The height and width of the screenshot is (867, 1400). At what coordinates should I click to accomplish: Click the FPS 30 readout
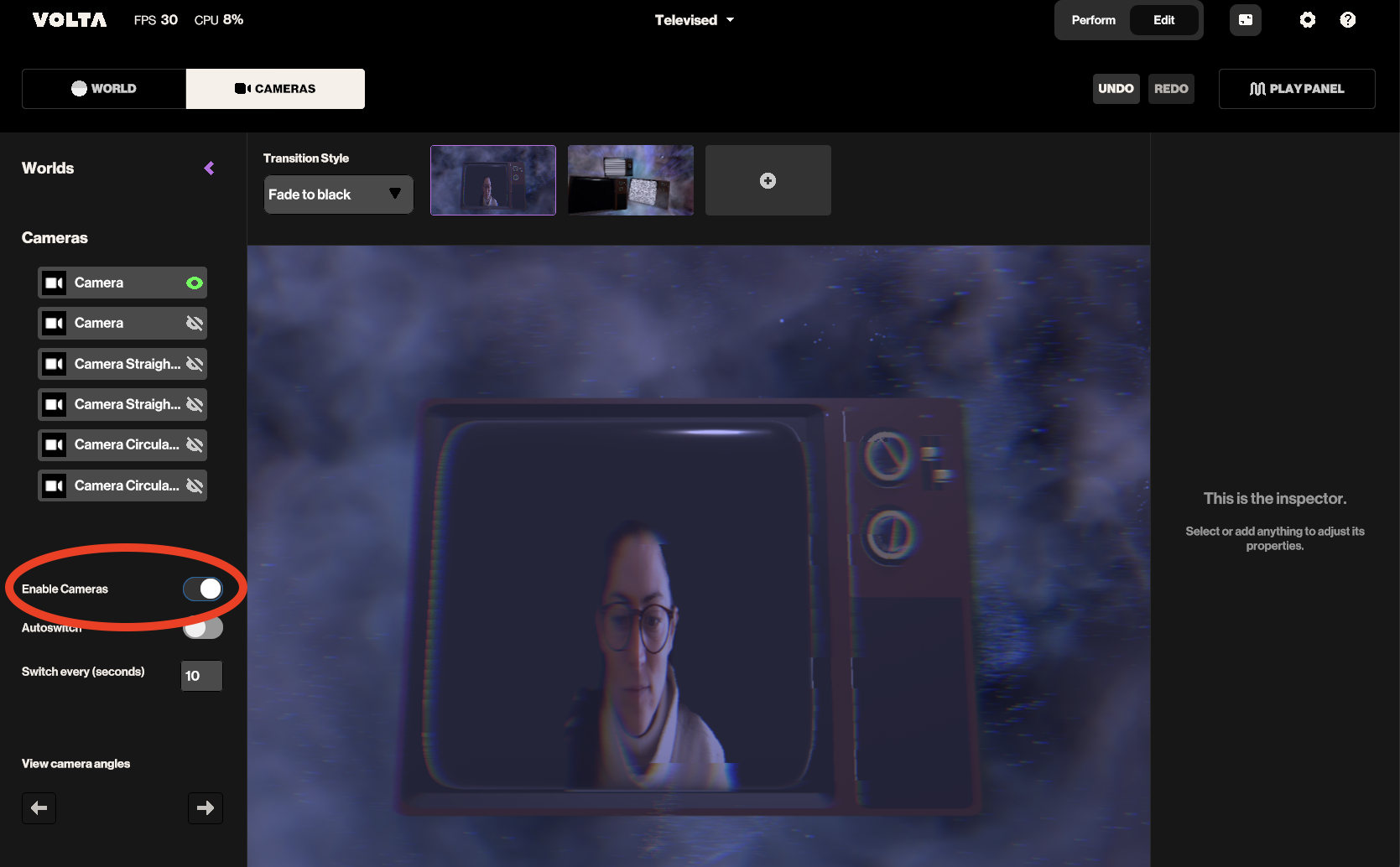[156, 20]
